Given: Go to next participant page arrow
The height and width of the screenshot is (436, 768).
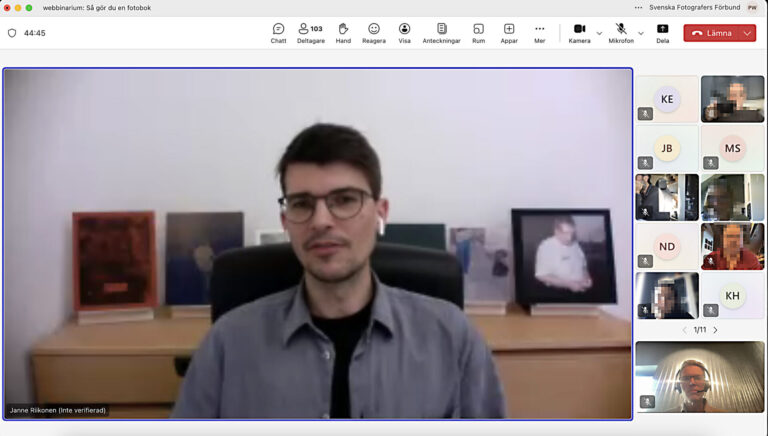Looking at the screenshot, I should 715,330.
